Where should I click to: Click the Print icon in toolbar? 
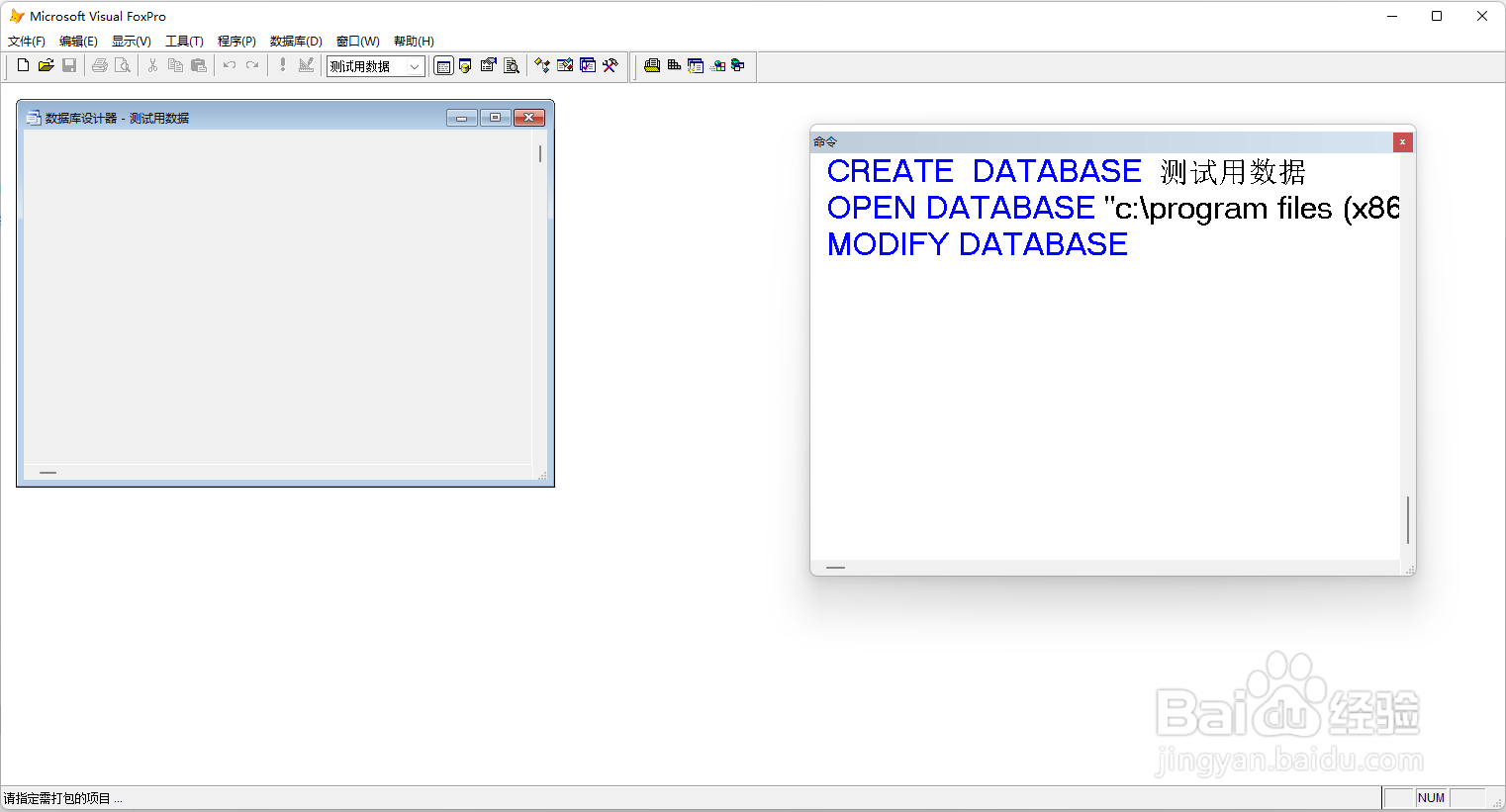(100, 65)
